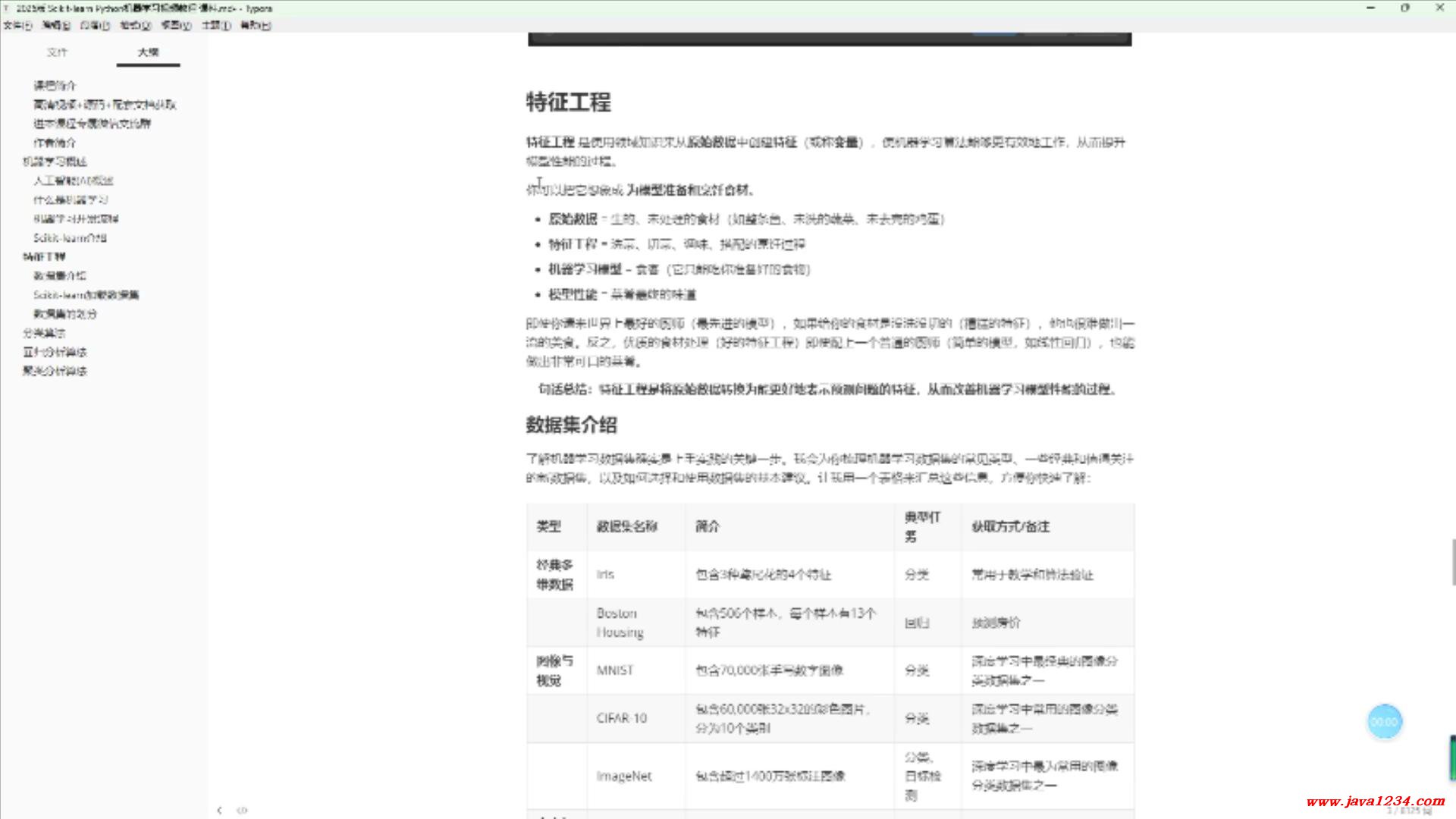The image size is (1456, 819).
Task: Switch to 文件 sidebar tab
Action: (x=57, y=52)
